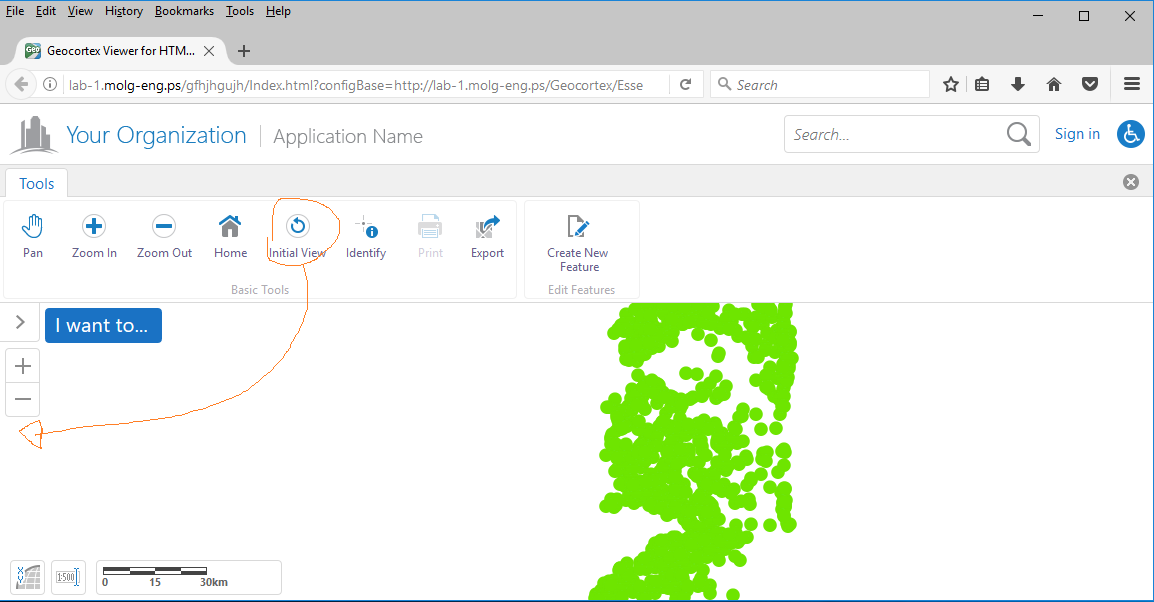1154x602 pixels.
Task: Click the Application Name text
Action: click(348, 136)
